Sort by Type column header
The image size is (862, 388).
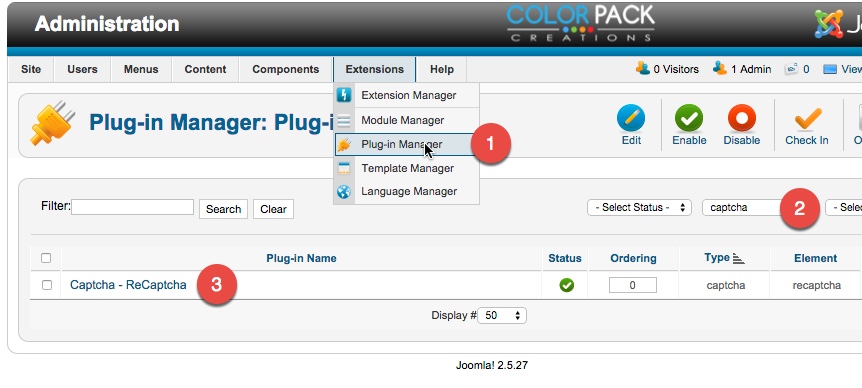pyautogui.click(x=717, y=257)
